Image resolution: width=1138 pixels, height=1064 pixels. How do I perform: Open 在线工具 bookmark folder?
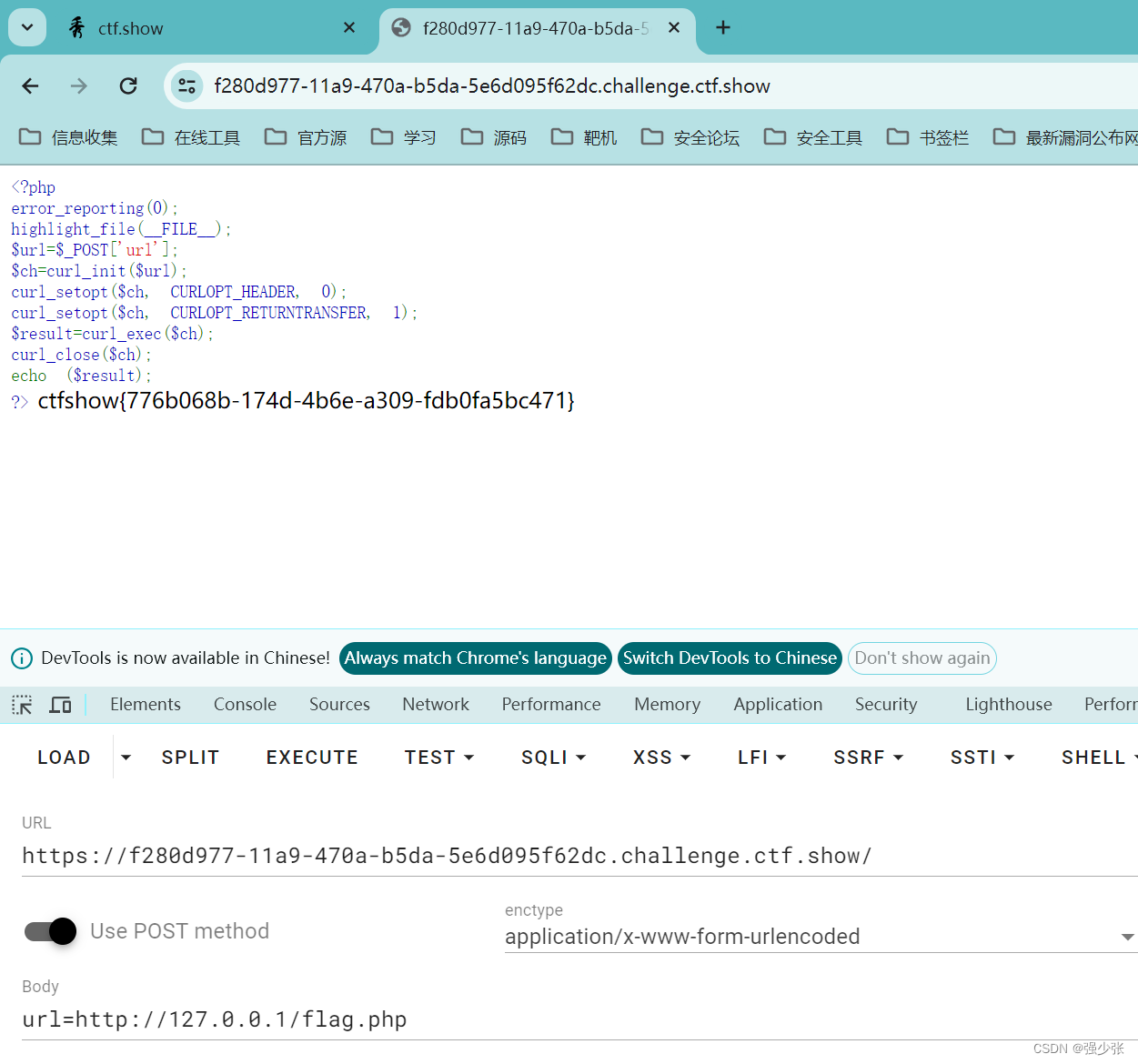point(191,137)
